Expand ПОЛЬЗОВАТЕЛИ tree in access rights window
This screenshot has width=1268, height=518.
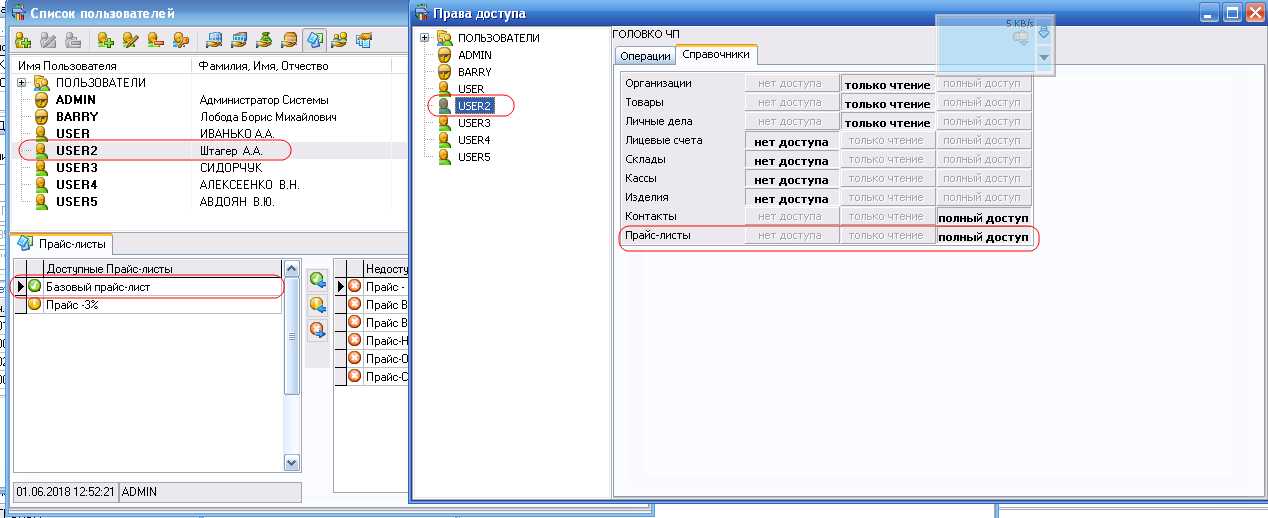425,38
